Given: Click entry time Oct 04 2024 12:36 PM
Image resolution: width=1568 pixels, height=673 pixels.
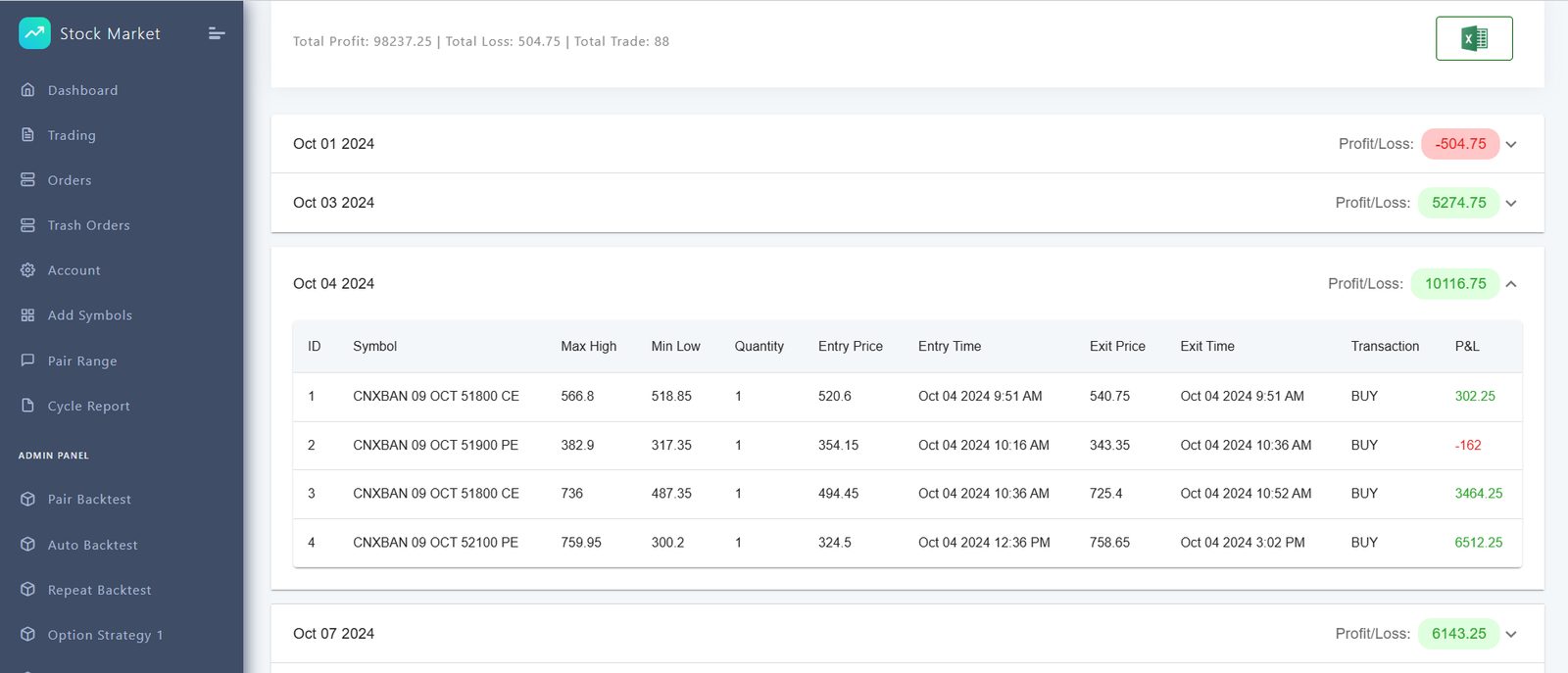Looking at the screenshot, I should 984,543.
